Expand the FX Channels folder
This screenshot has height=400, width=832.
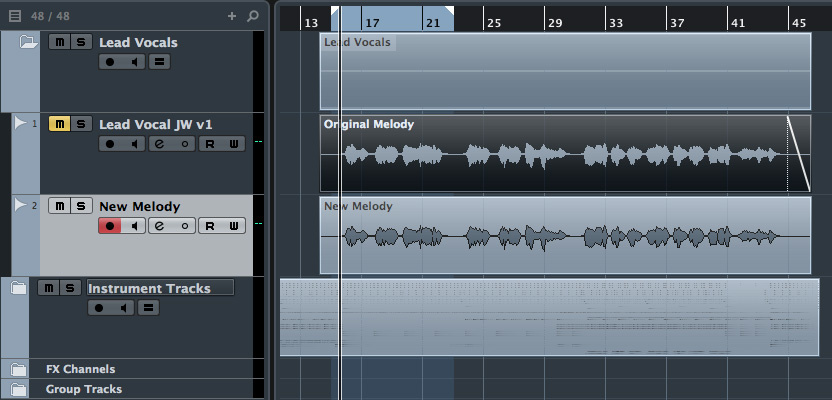pyautogui.click(x=19, y=369)
